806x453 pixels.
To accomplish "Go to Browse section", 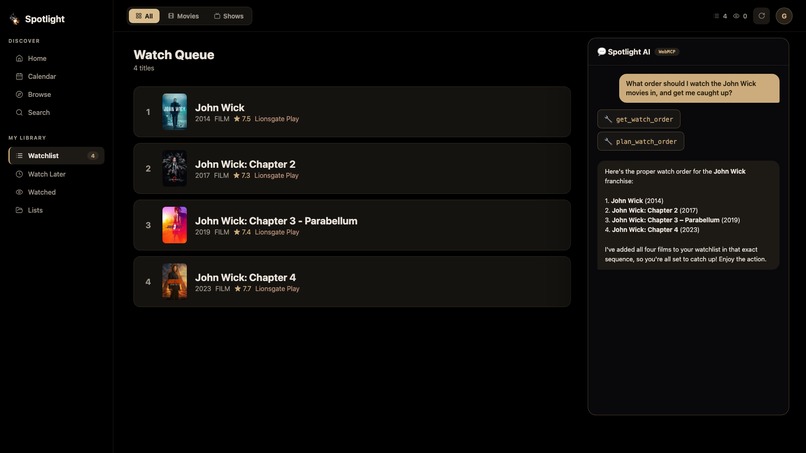I will 56,94.
